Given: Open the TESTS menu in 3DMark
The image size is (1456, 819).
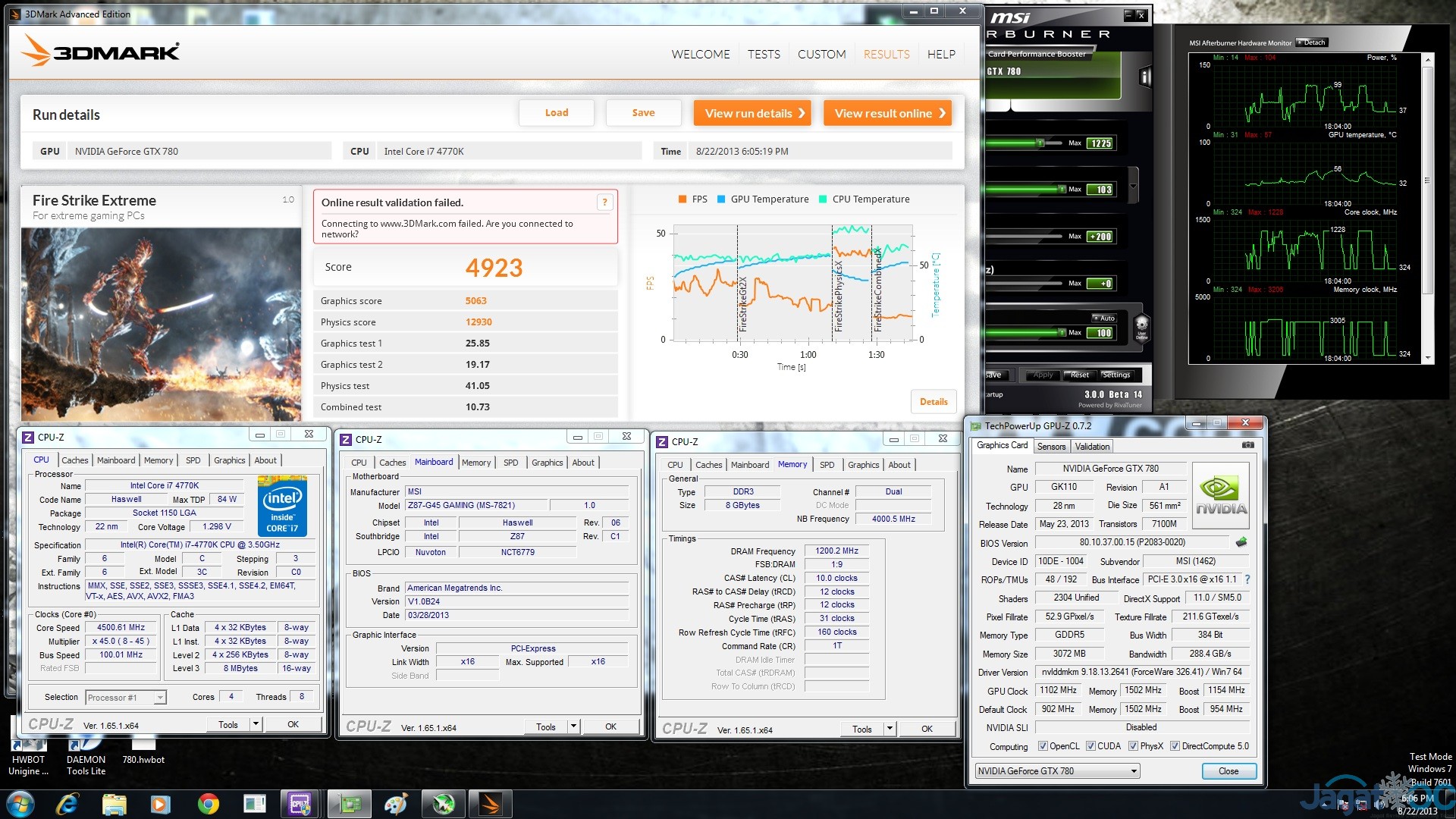Looking at the screenshot, I should pyautogui.click(x=764, y=55).
